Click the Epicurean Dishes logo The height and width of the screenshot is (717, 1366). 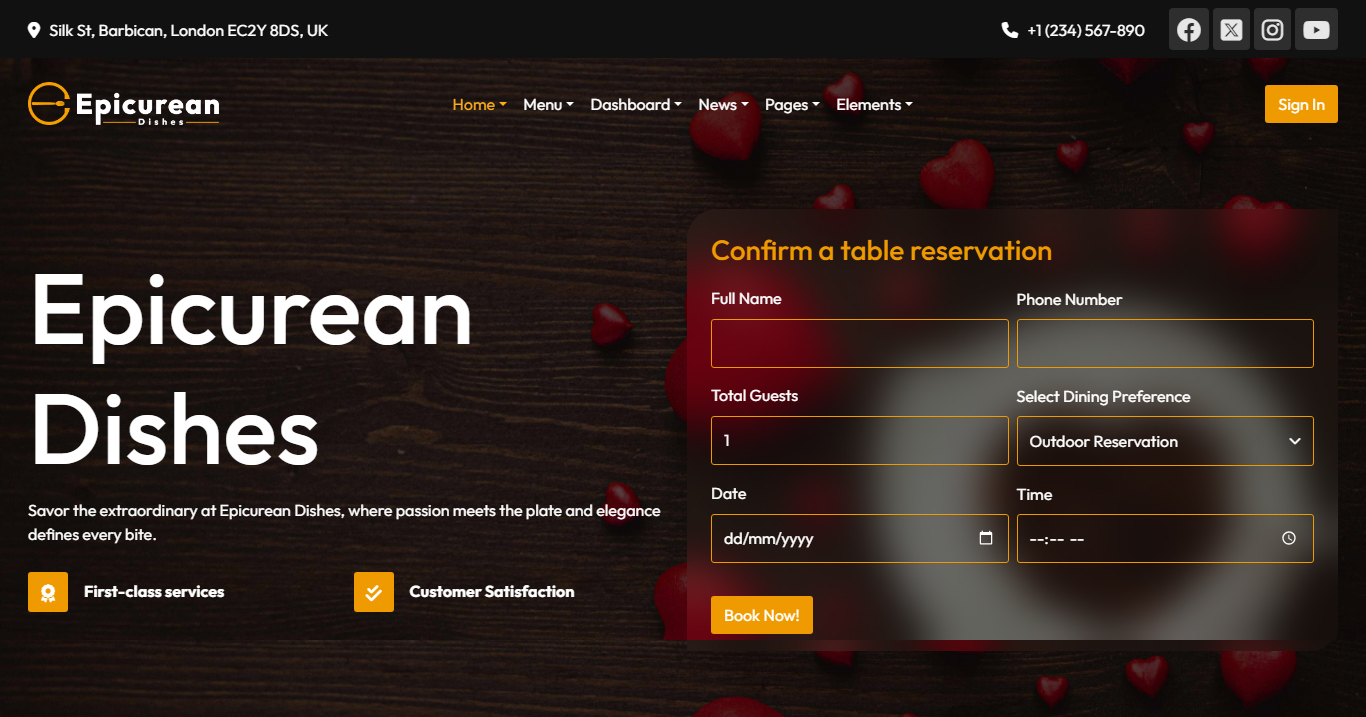[124, 105]
